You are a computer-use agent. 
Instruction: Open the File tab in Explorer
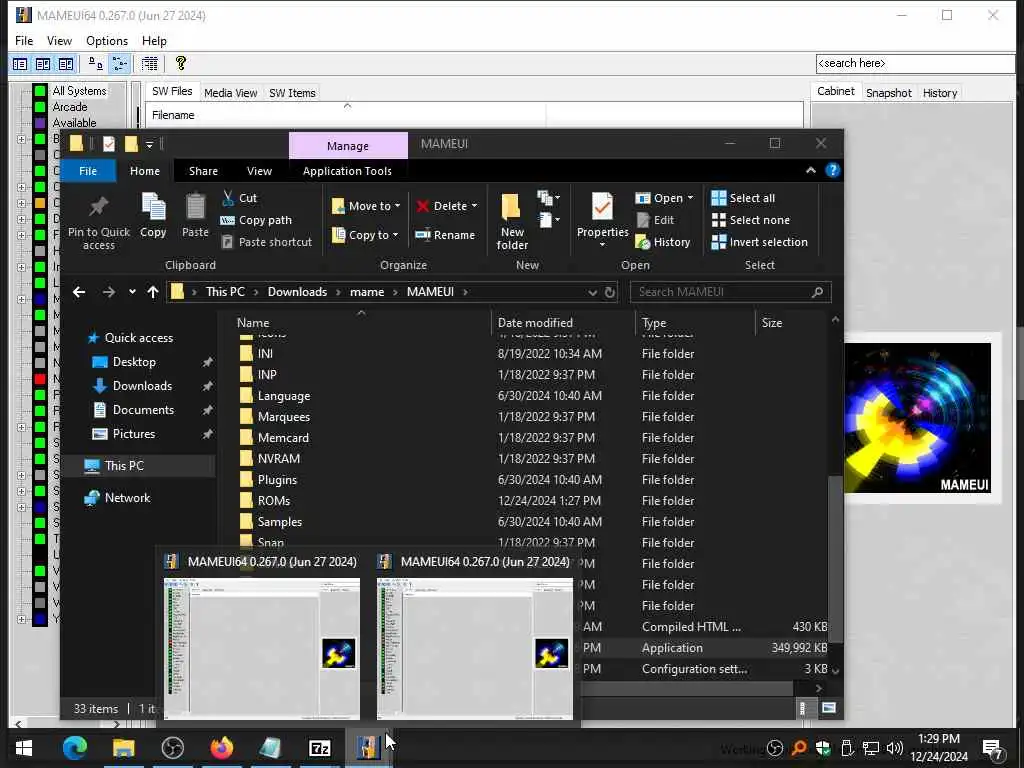point(88,171)
